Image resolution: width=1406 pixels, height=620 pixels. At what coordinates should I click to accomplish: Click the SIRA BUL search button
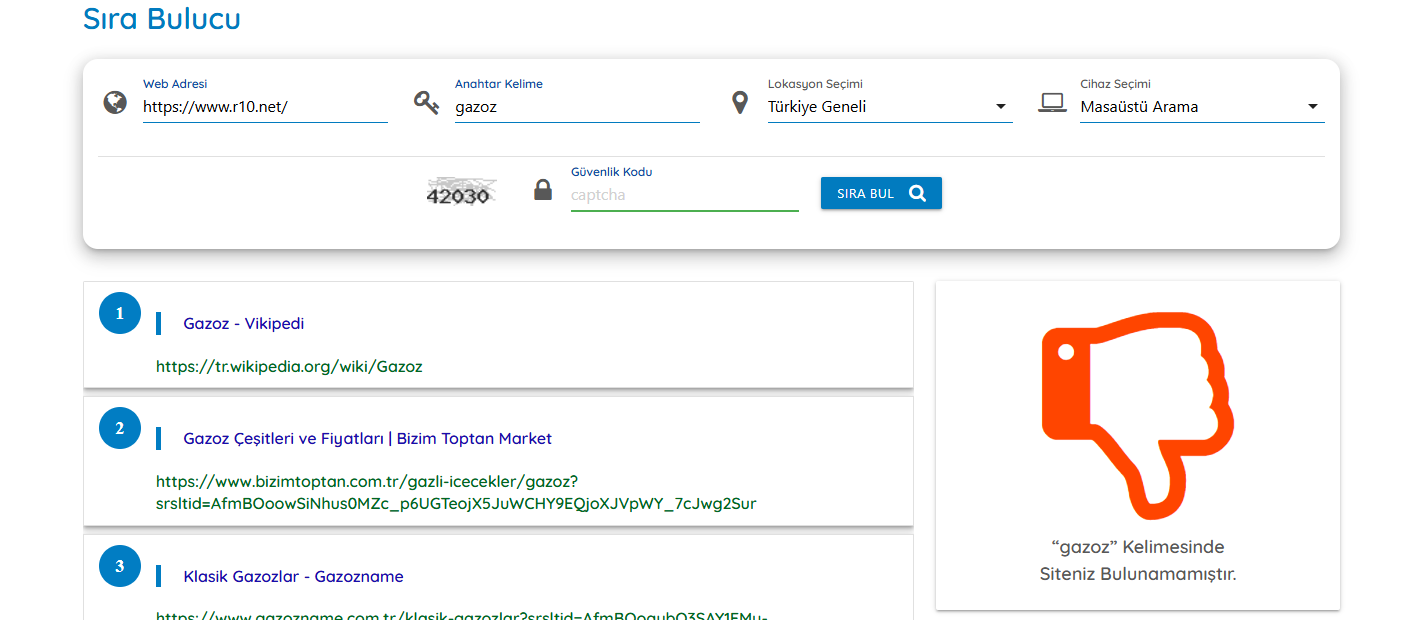click(x=881, y=193)
